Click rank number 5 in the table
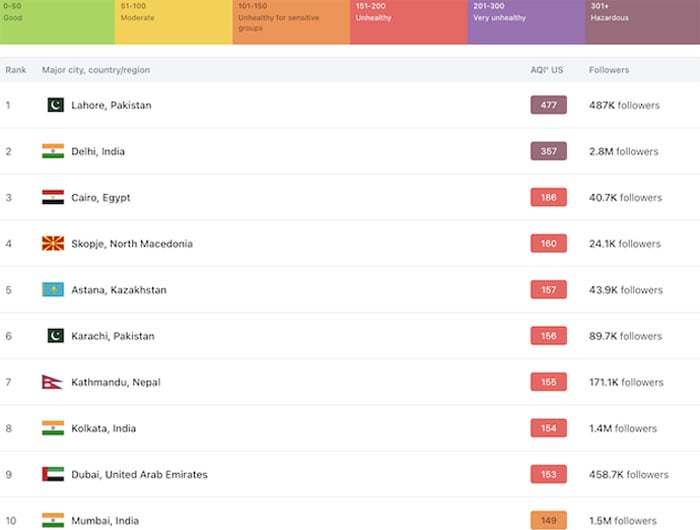 point(8,290)
